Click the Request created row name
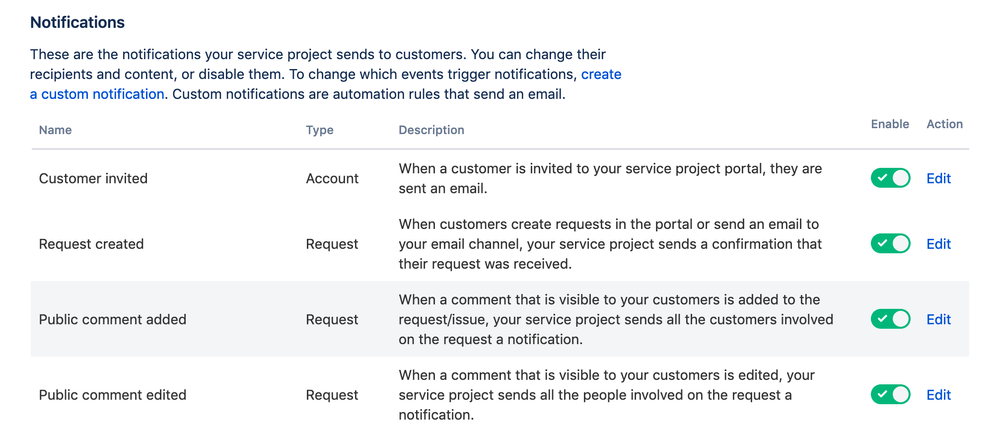Image resolution: width=998 pixels, height=440 pixels. point(91,243)
